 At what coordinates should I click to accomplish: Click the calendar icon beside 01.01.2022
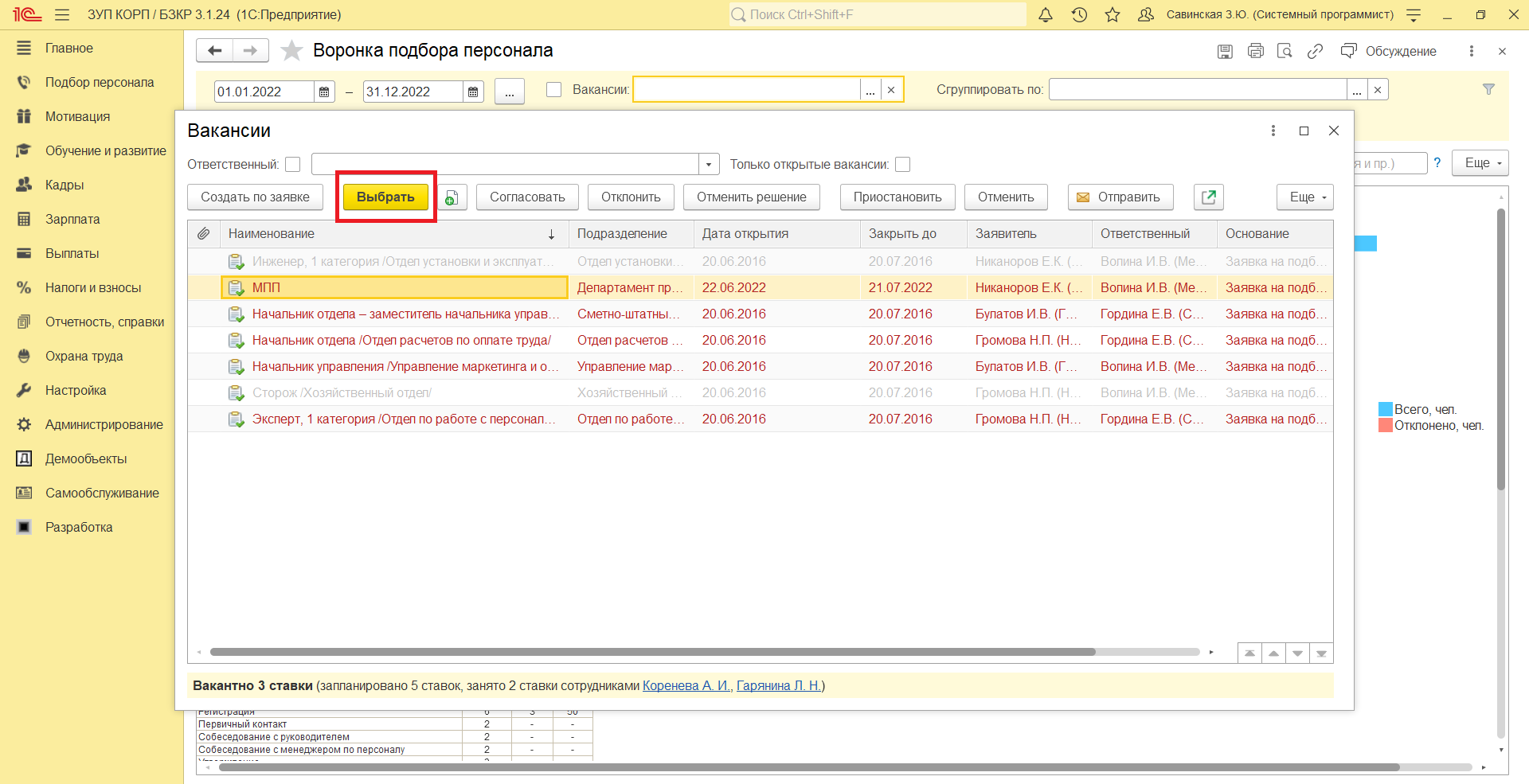pyautogui.click(x=324, y=92)
